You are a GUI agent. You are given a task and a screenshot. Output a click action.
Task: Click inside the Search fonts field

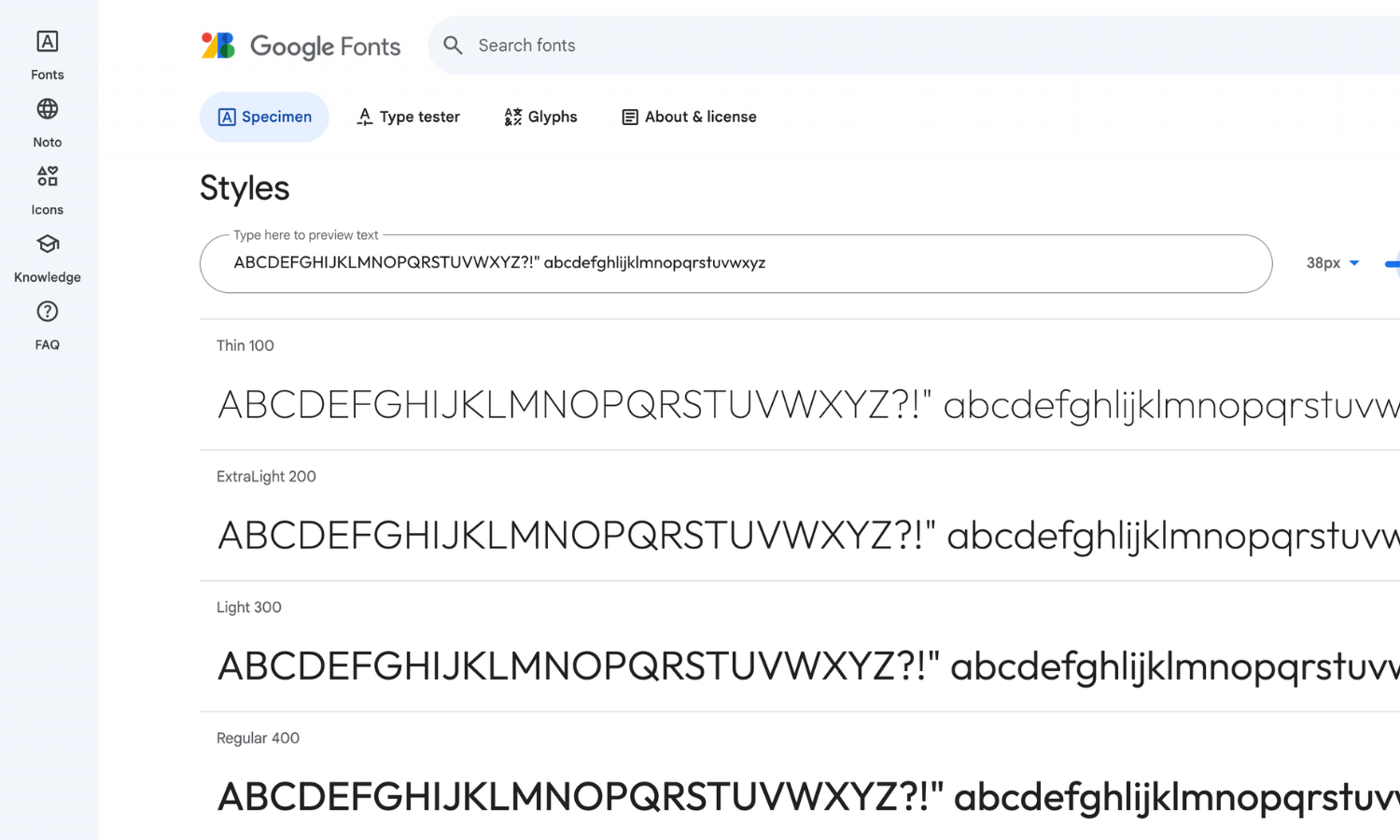click(653, 45)
